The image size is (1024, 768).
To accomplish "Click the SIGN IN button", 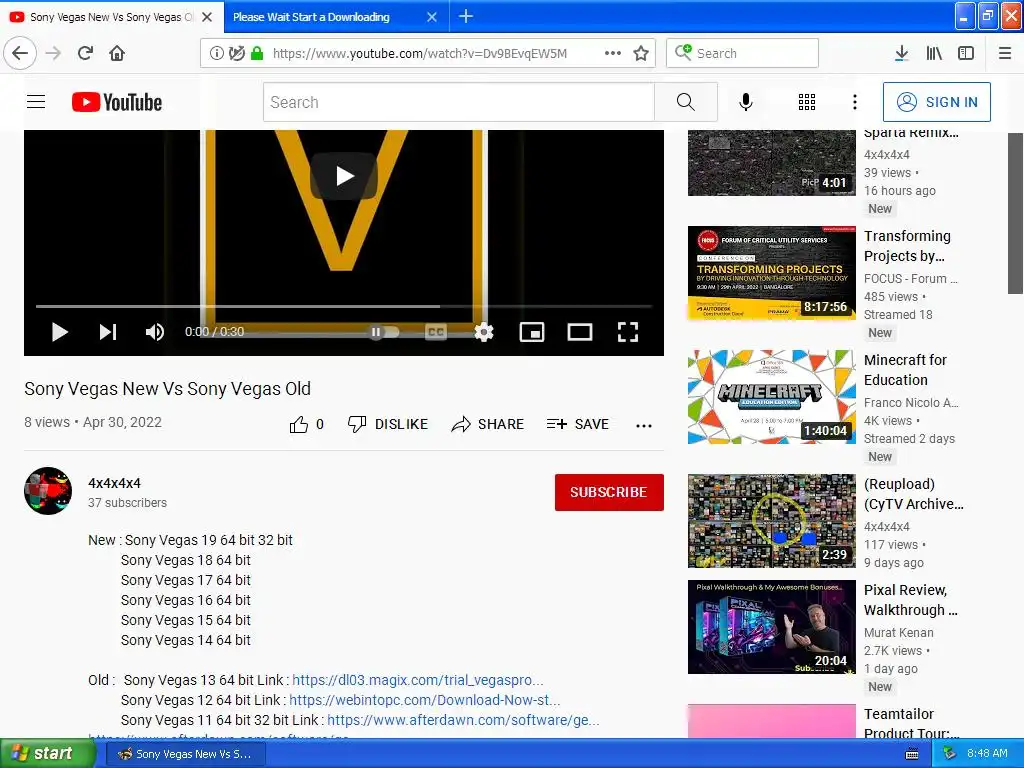I will tap(936, 102).
